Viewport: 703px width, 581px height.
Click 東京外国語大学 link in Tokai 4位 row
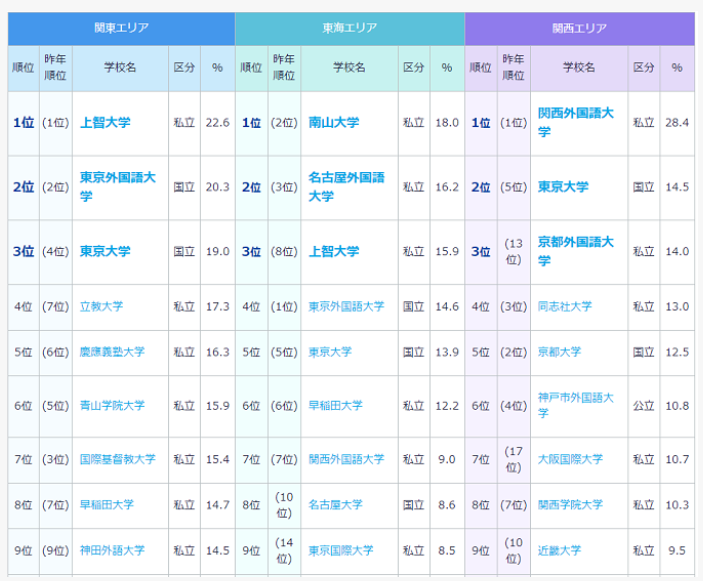pos(346,307)
